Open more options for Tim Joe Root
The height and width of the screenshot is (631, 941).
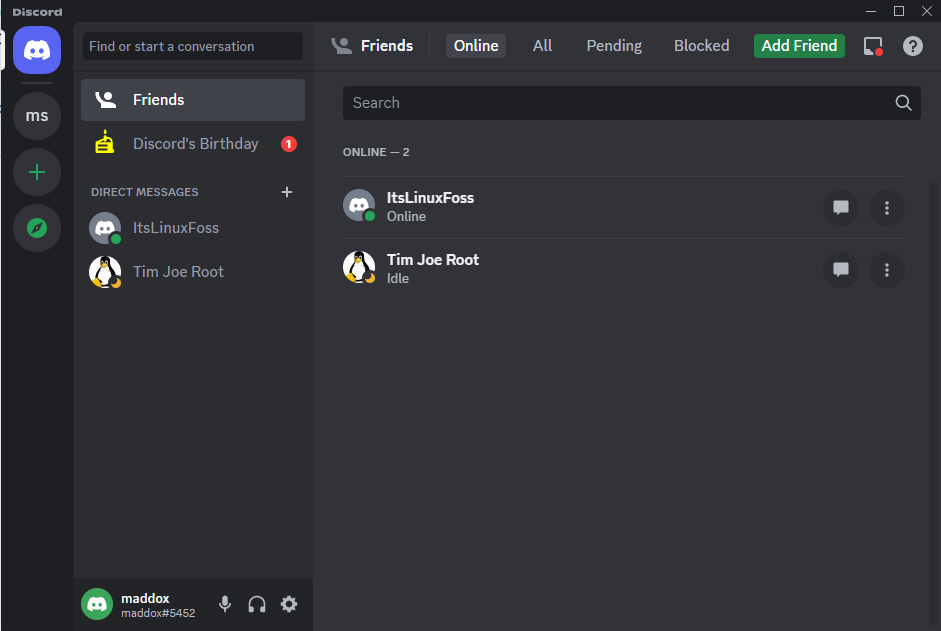pos(886,270)
